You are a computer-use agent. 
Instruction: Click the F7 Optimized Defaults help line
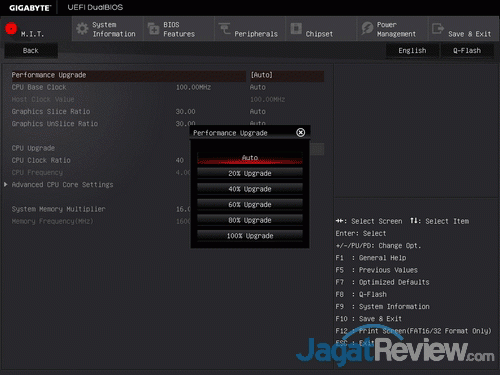pyautogui.click(x=382, y=282)
